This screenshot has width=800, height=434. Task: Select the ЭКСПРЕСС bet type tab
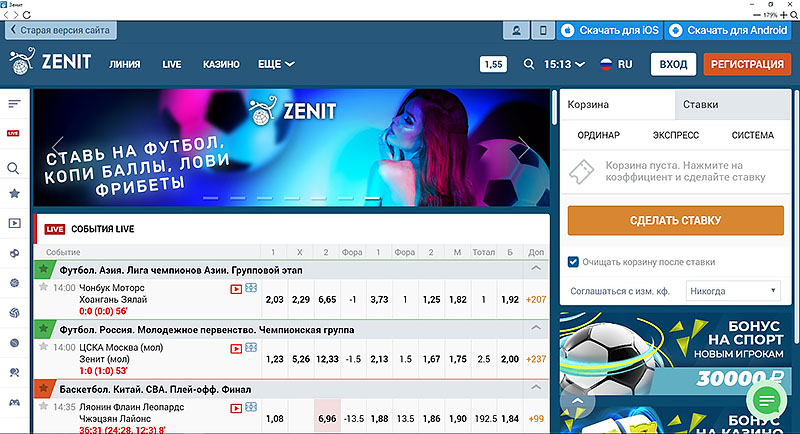point(676,135)
